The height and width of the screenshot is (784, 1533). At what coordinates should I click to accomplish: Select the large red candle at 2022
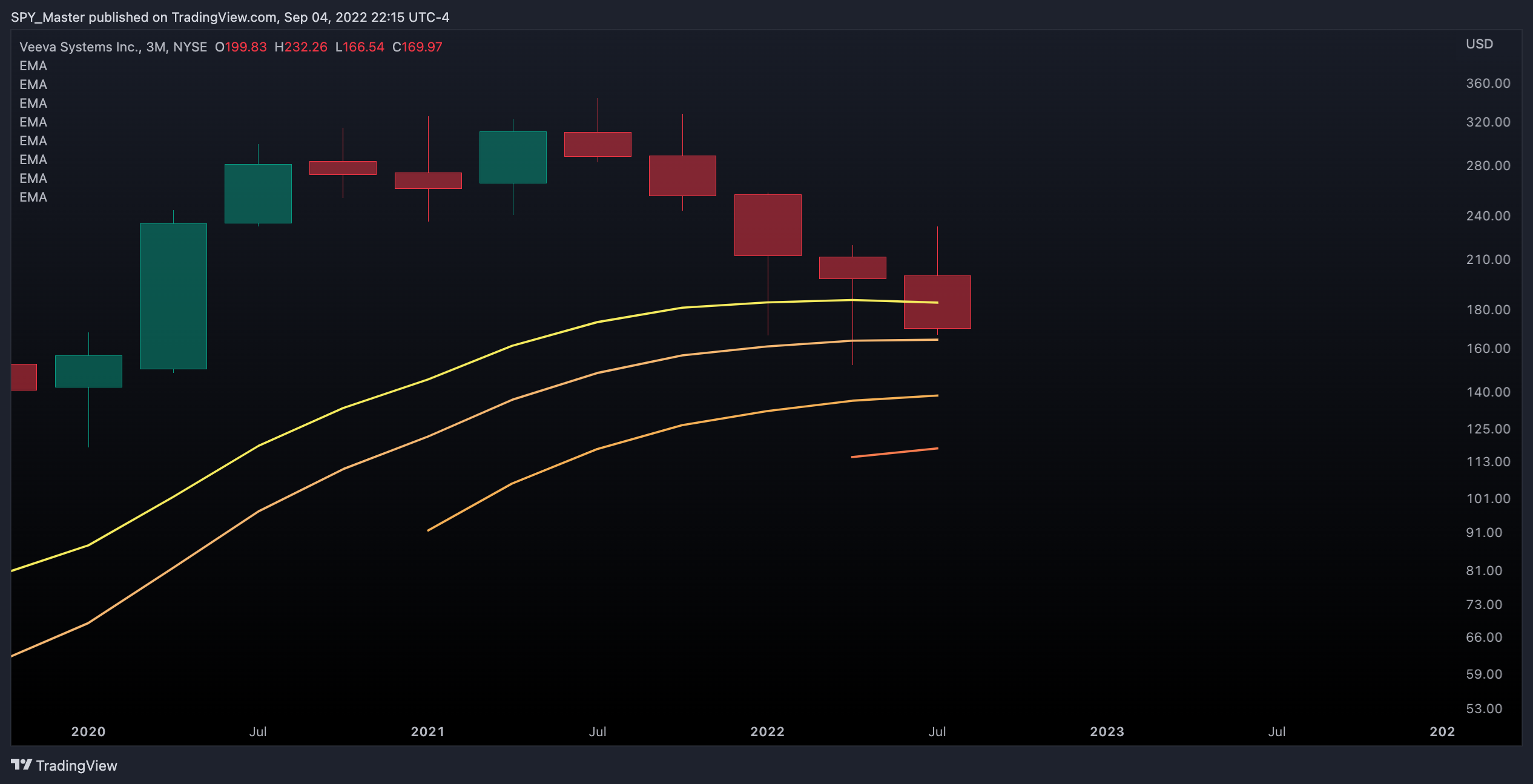768,225
